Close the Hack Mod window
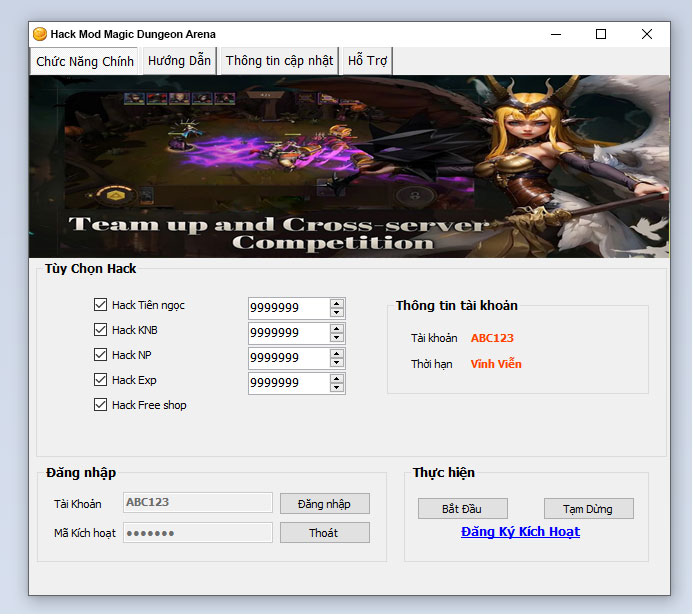The image size is (693, 616). (x=647, y=34)
